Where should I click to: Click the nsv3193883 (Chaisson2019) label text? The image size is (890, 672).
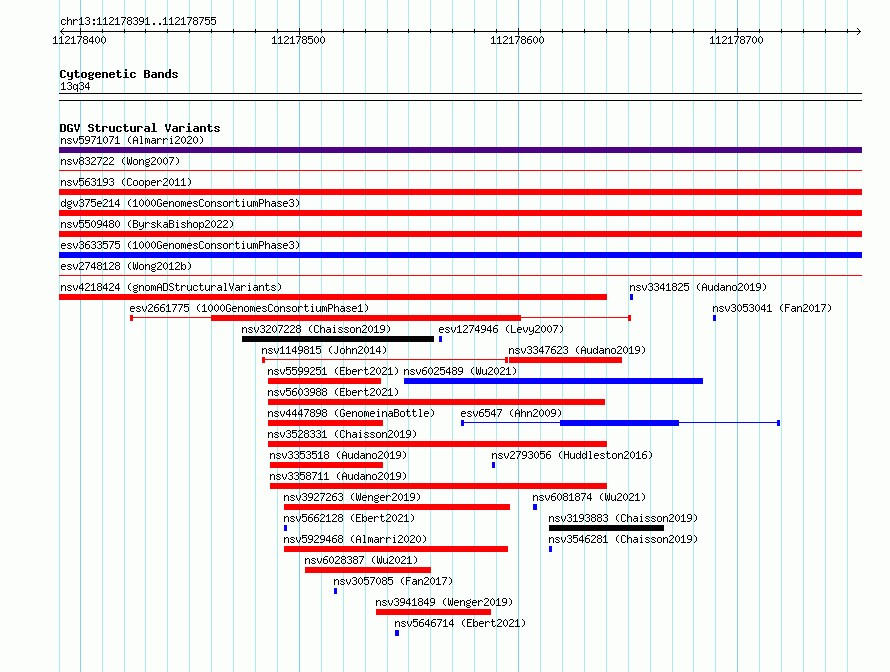(x=623, y=518)
